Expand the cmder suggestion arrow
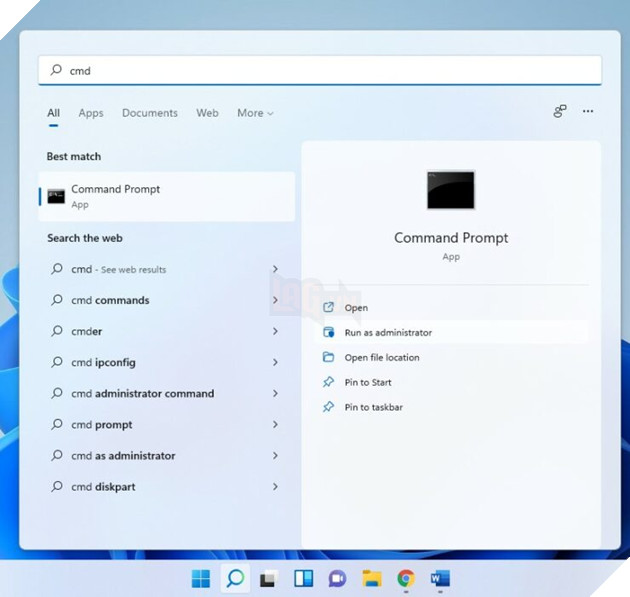630x597 pixels. 275,331
